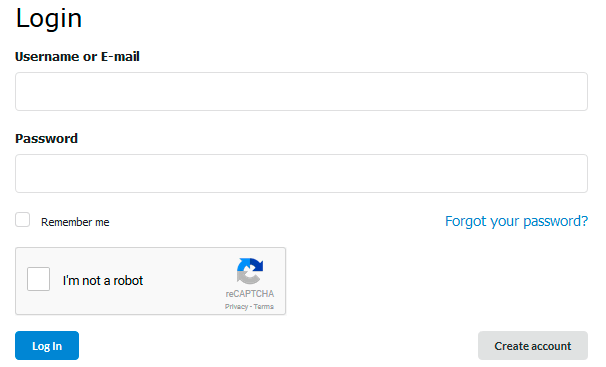Open the reCAPTCHA Terms link
Screen dimensions: 606x367
[x=264, y=307]
